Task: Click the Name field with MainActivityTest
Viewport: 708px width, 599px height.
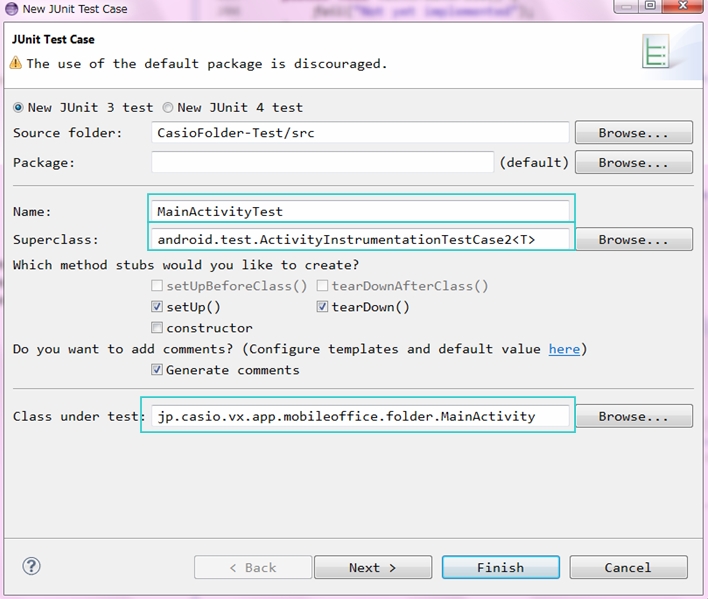Action: [x=360, y=211]
